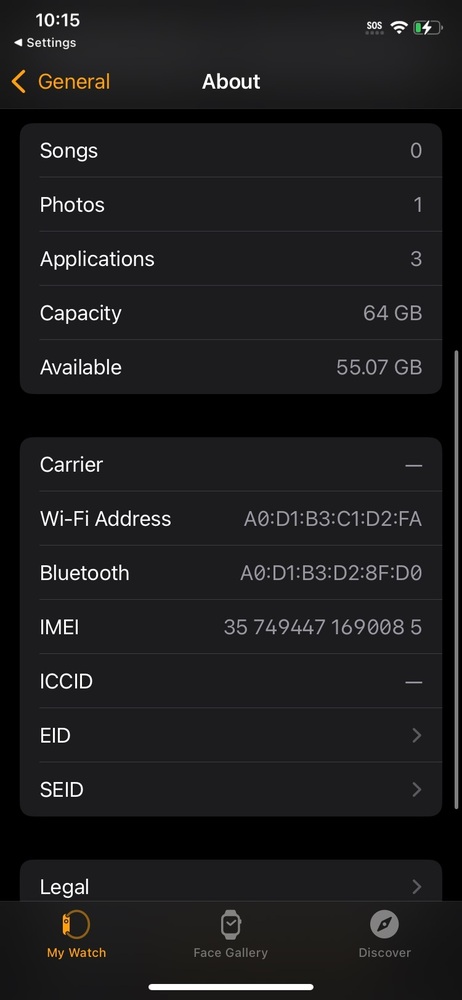Switch to Discover tab label
The height and width of the screenshot is (1000, 462).
[x=385, y=953]
